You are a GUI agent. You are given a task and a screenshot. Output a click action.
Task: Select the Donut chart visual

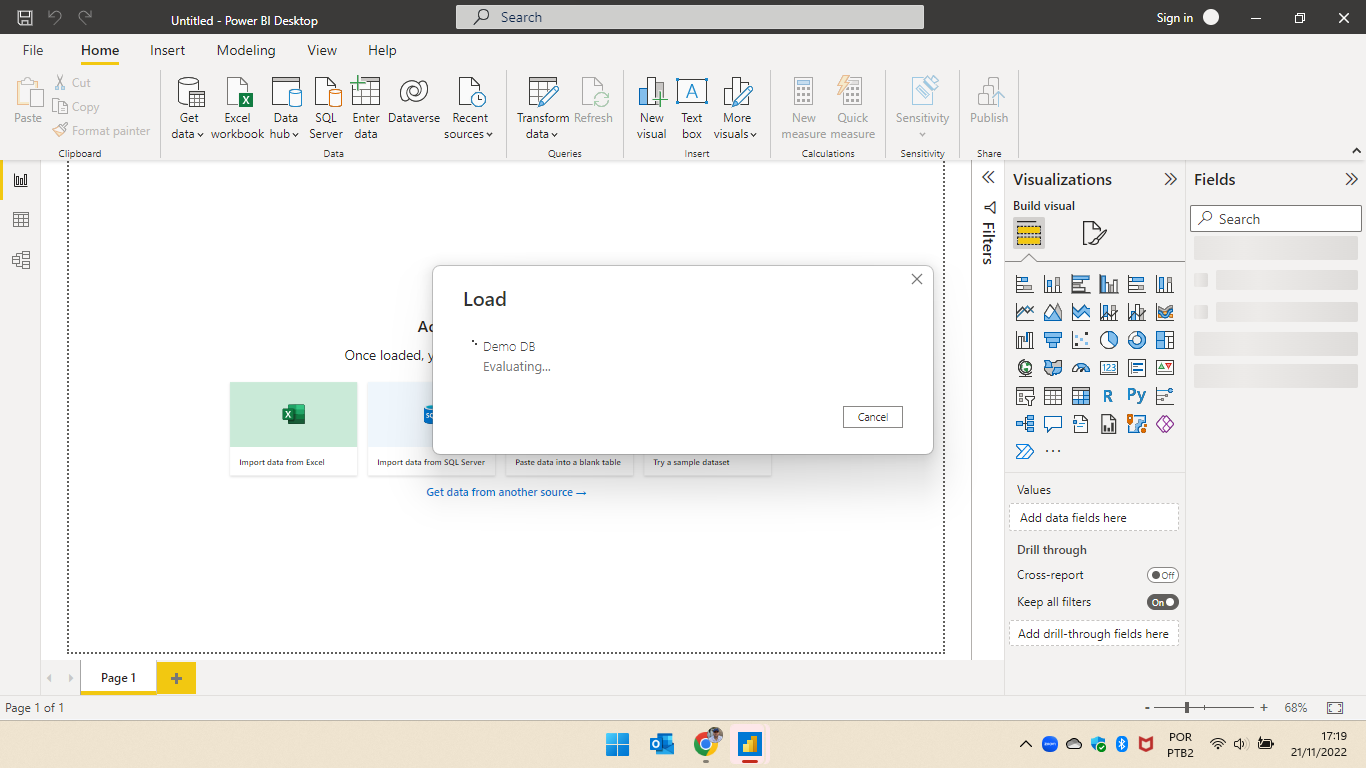1136,340
